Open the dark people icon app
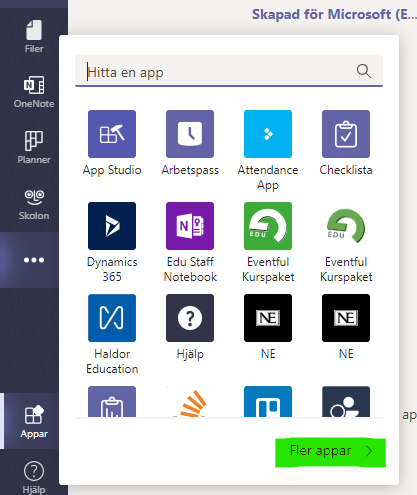The width and height of the screenshot is (417, 495). [x=346, y=401]
